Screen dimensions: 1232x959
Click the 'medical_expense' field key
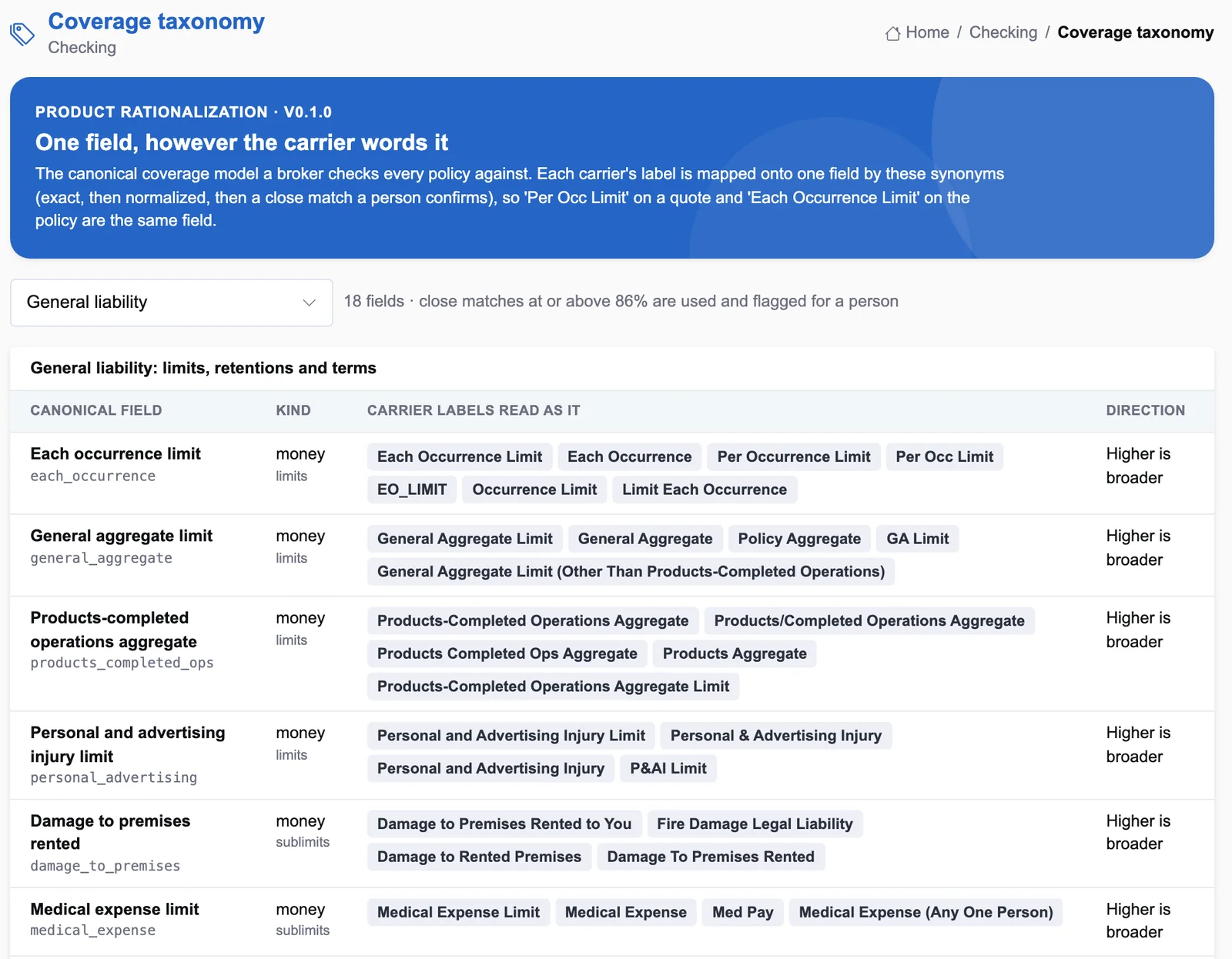click(x=93, y=931)
